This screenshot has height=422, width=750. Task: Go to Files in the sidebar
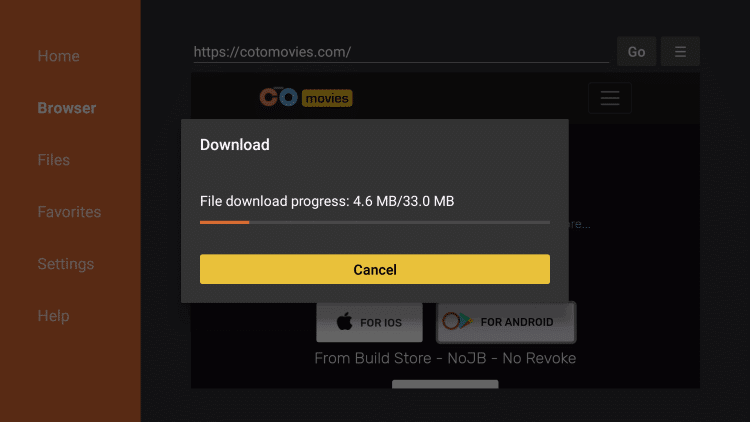tap(54, 160)
